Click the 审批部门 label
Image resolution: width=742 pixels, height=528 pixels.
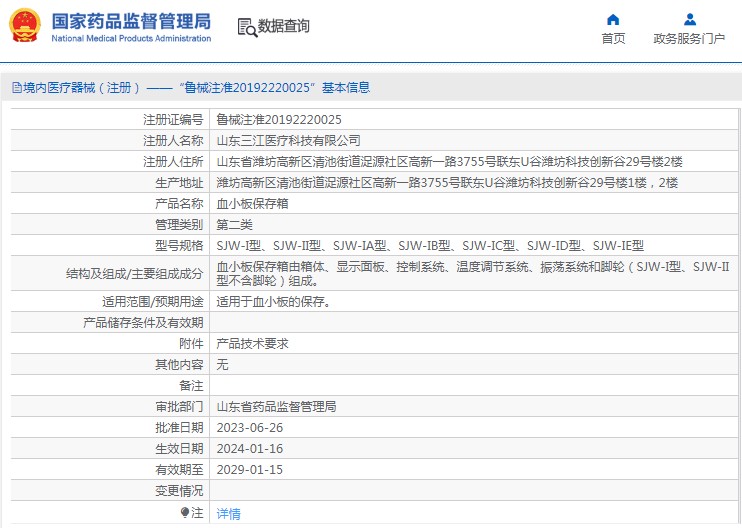[179, 406]
